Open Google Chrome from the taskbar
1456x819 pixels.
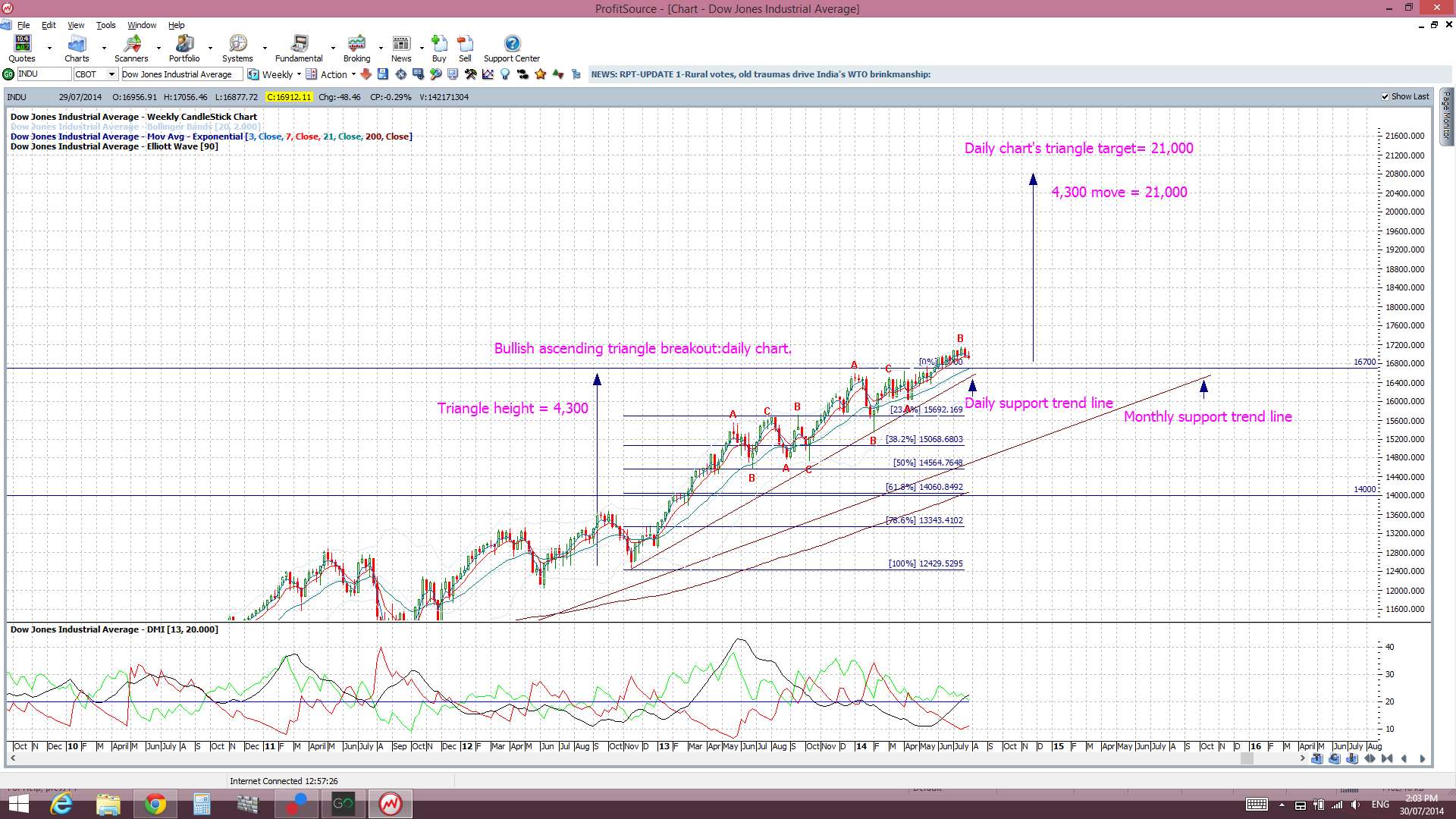(x=155, y=804)
